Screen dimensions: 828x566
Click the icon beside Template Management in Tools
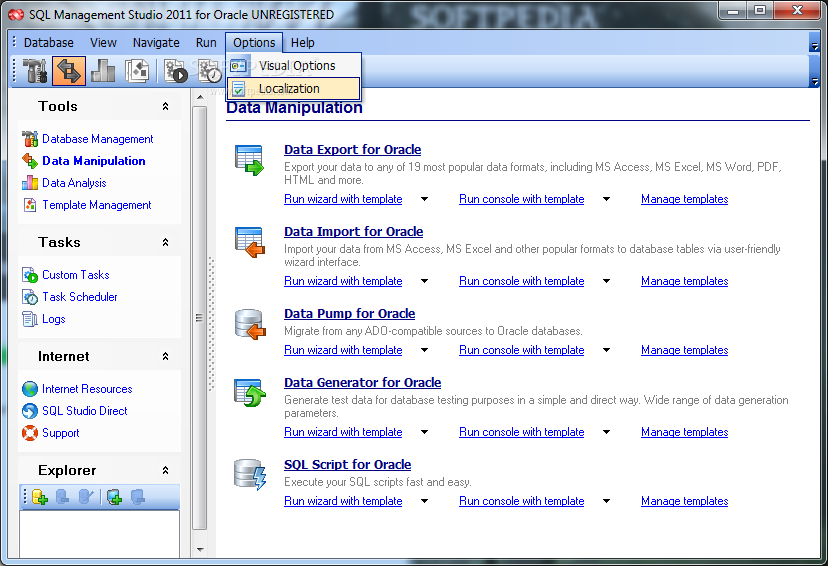(x=30, y=205)
